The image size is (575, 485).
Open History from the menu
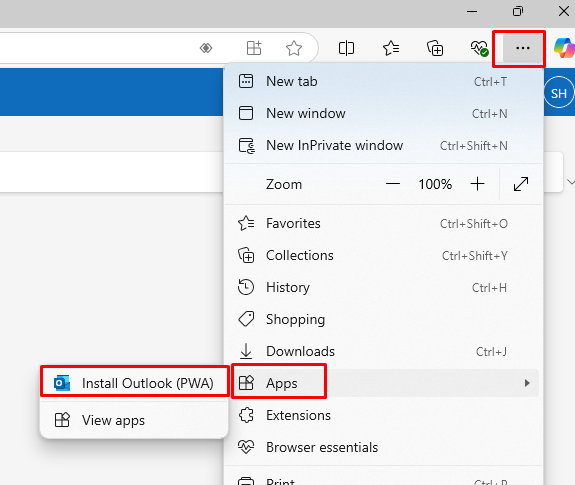pyautogui.click(x=384, y=287)
